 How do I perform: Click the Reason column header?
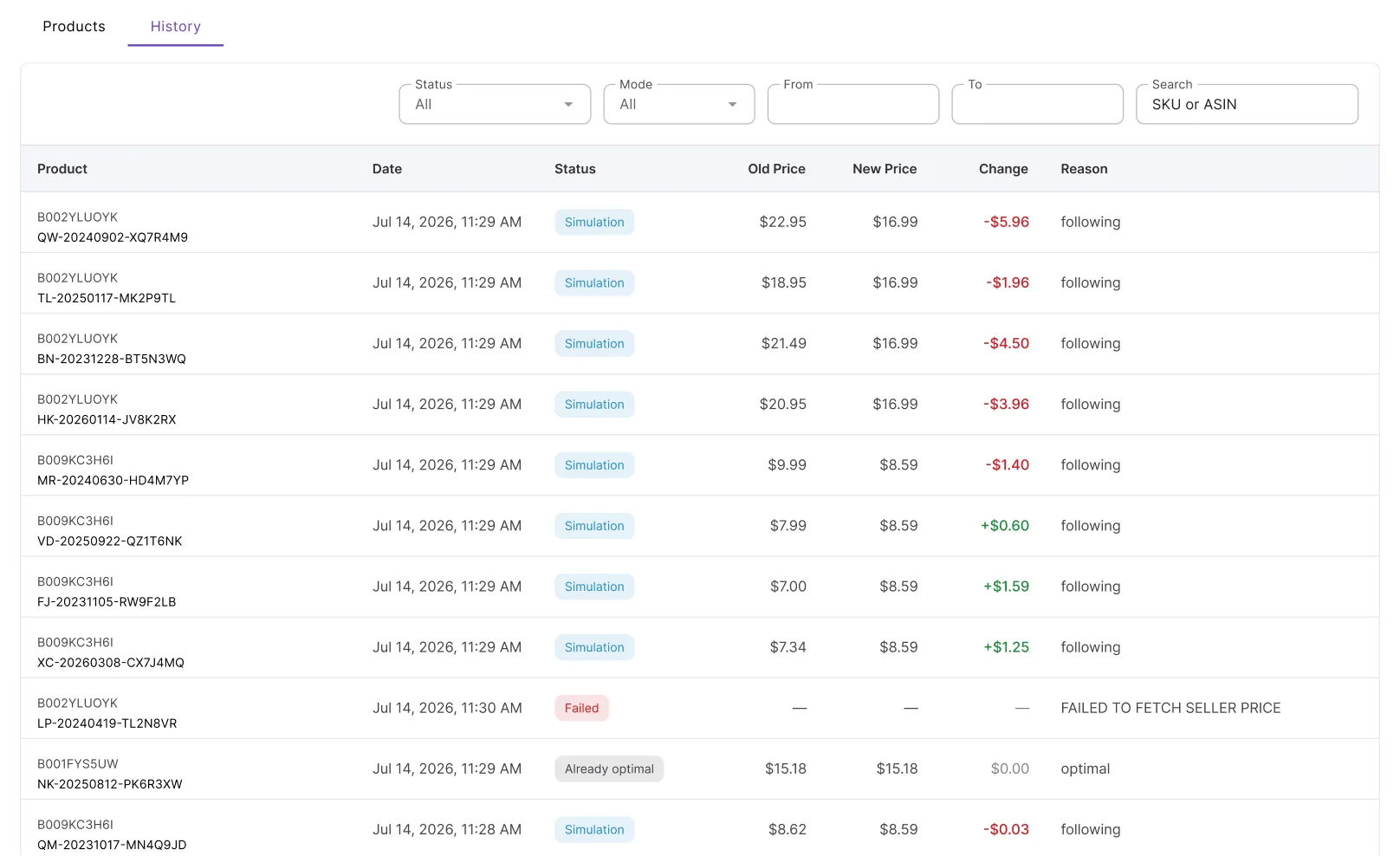pos(1084,169)
